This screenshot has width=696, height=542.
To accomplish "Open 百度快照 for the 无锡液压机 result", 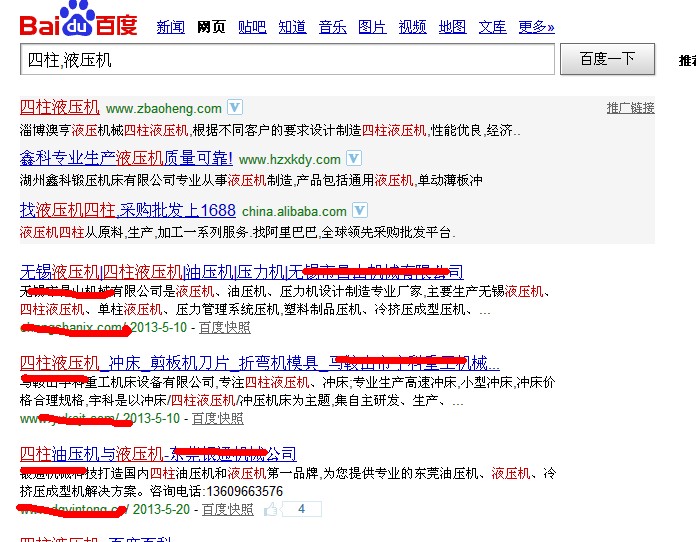I will pos(225,328).
